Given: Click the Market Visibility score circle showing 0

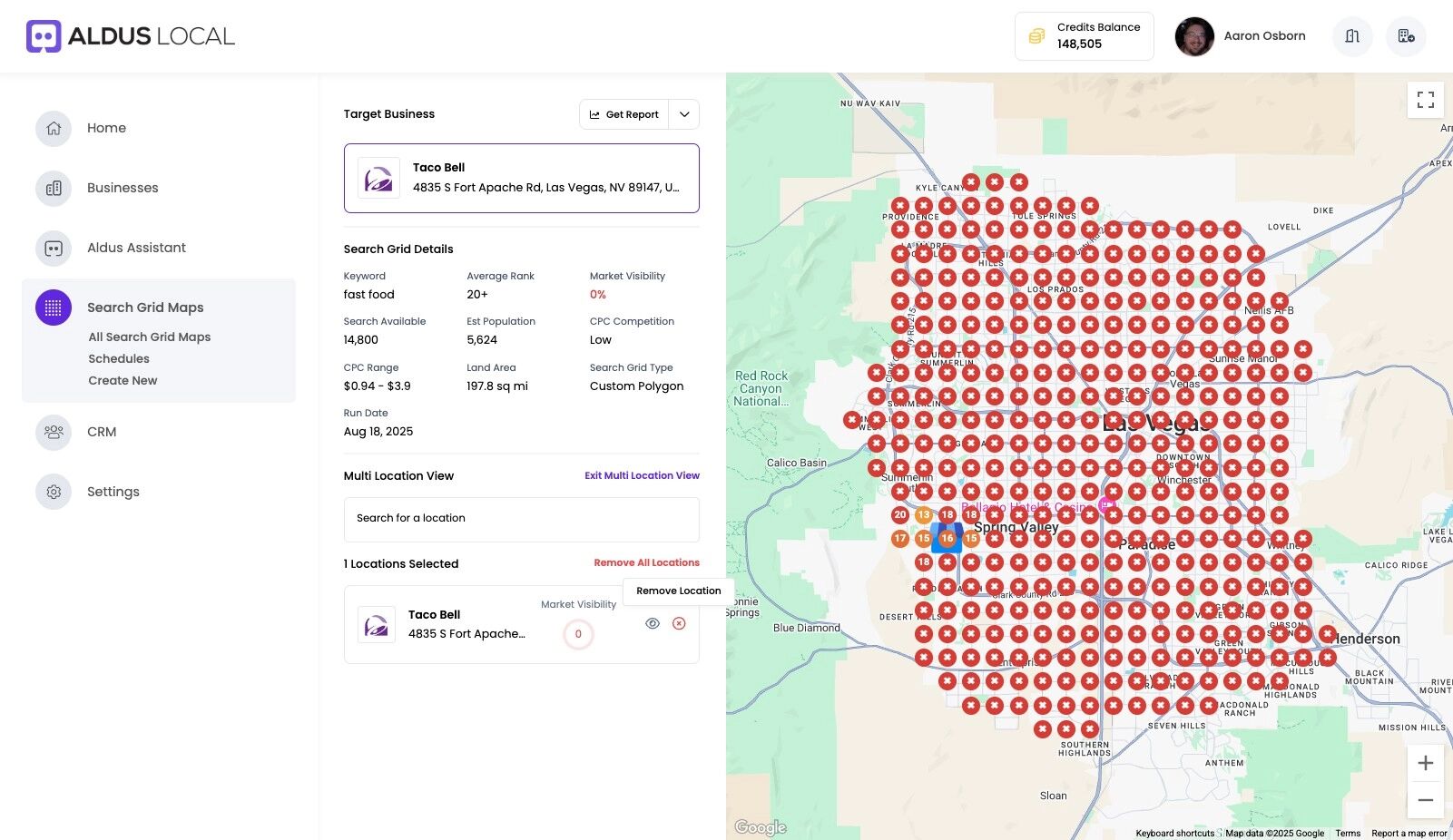Looking at the screenshot, I should pyautogui.click(x=578, y=634).
